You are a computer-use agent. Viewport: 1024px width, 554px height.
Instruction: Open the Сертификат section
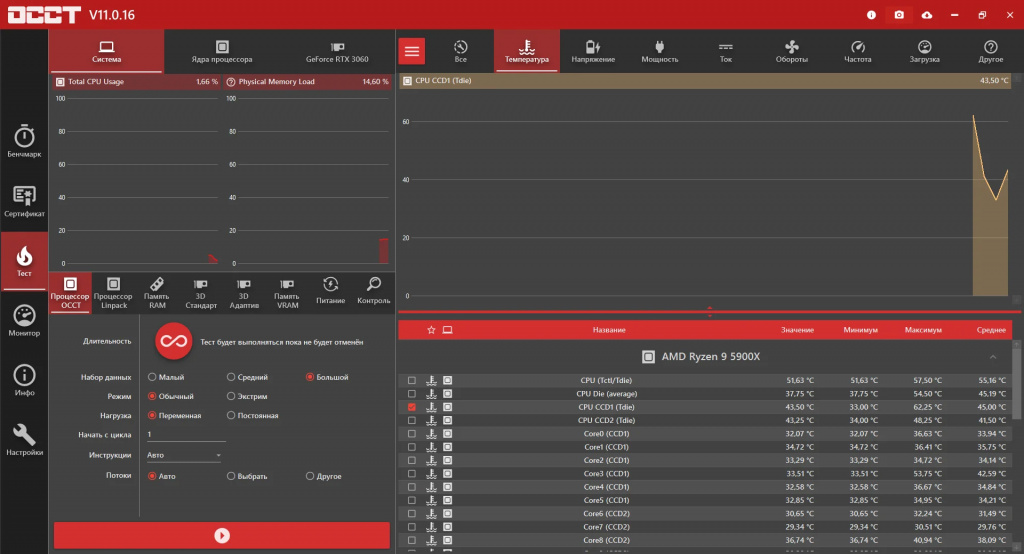pos(24,201)
